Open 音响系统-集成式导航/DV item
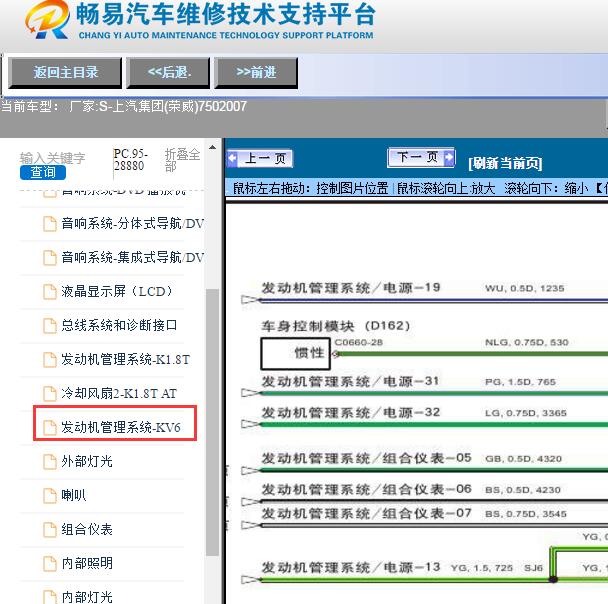This screenshot has height=604, width=608. tap(133, 257)
